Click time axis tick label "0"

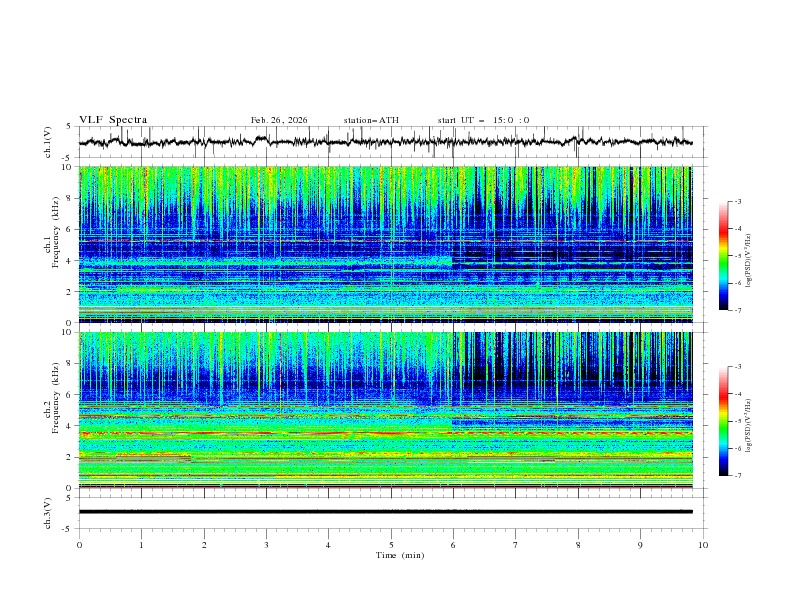[x=79, y=545]
